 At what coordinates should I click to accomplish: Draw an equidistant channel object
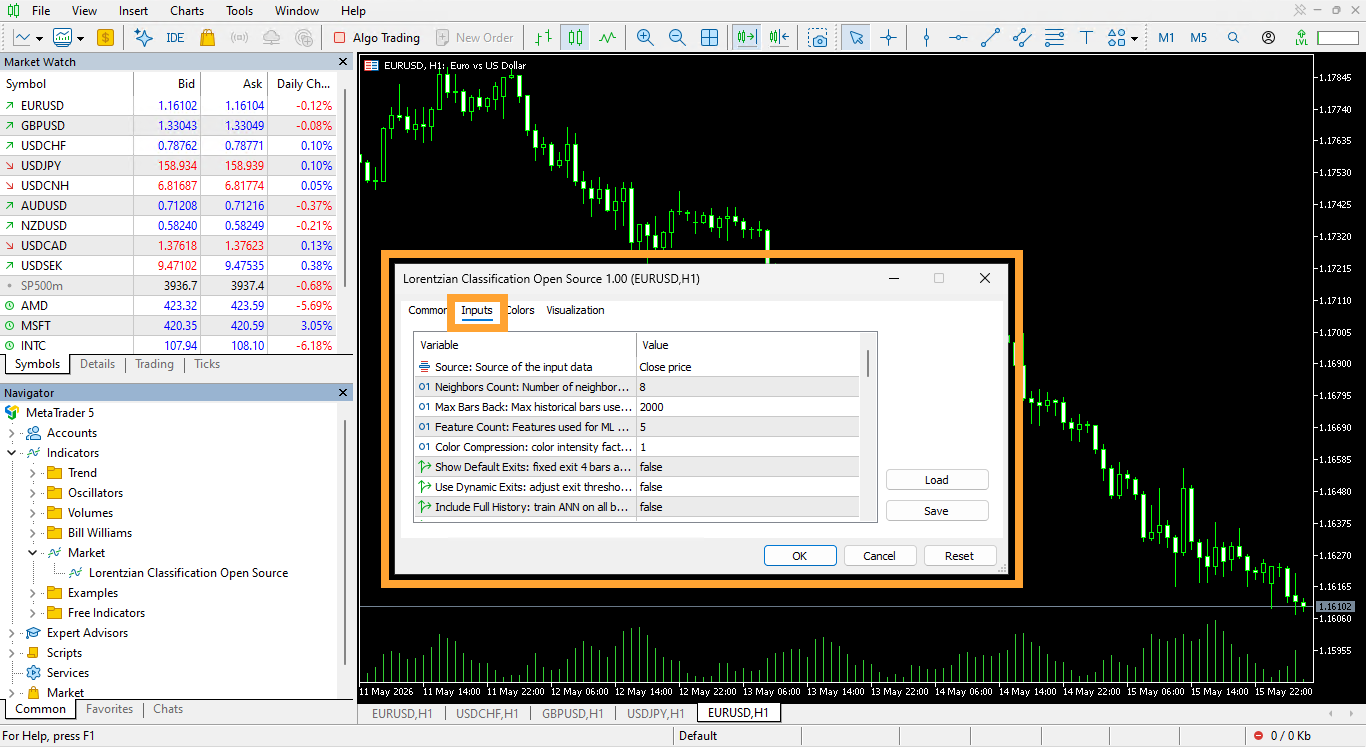(x=1022, y=38)
